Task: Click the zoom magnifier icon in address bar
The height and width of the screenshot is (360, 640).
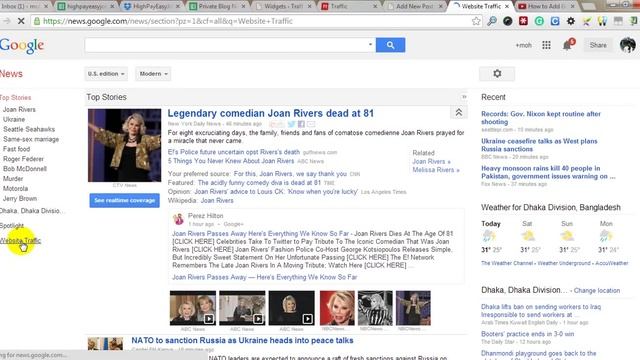Action: click(x=492, y=21)
